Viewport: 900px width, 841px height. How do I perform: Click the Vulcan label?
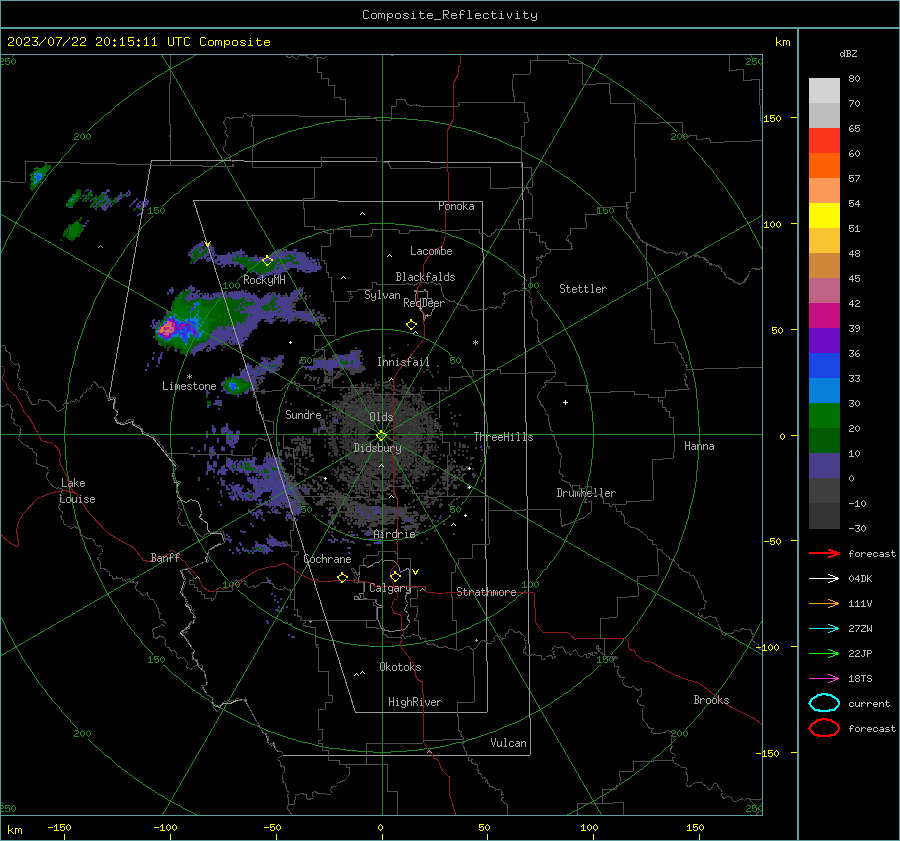(x=508, y=743)
